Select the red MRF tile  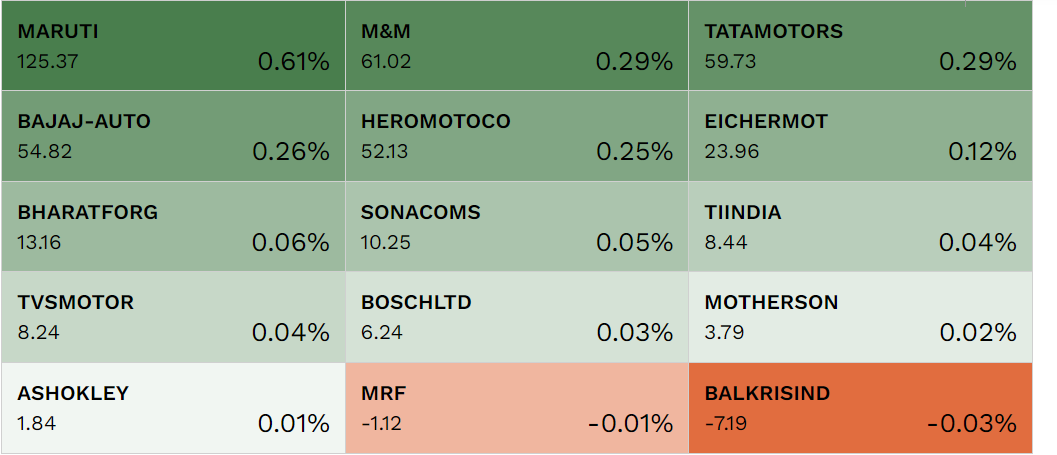tap(516, 408)
